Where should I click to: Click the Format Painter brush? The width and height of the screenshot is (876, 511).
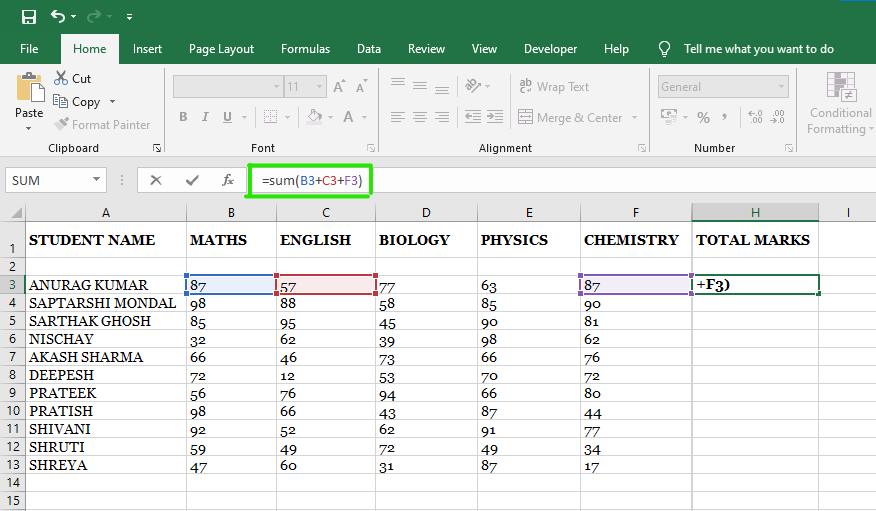point(62,125)
